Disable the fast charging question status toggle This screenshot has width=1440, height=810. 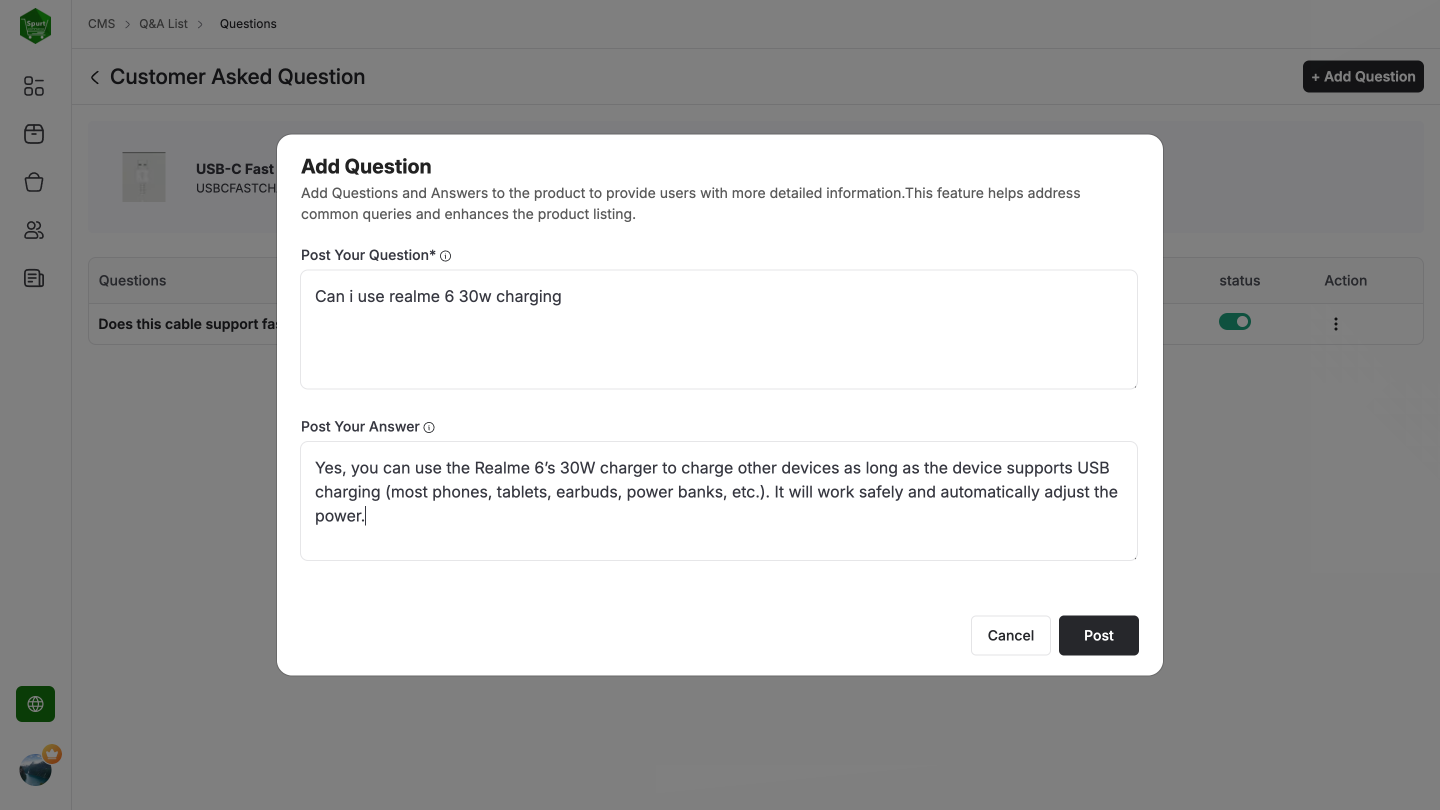click(1235, 321)
